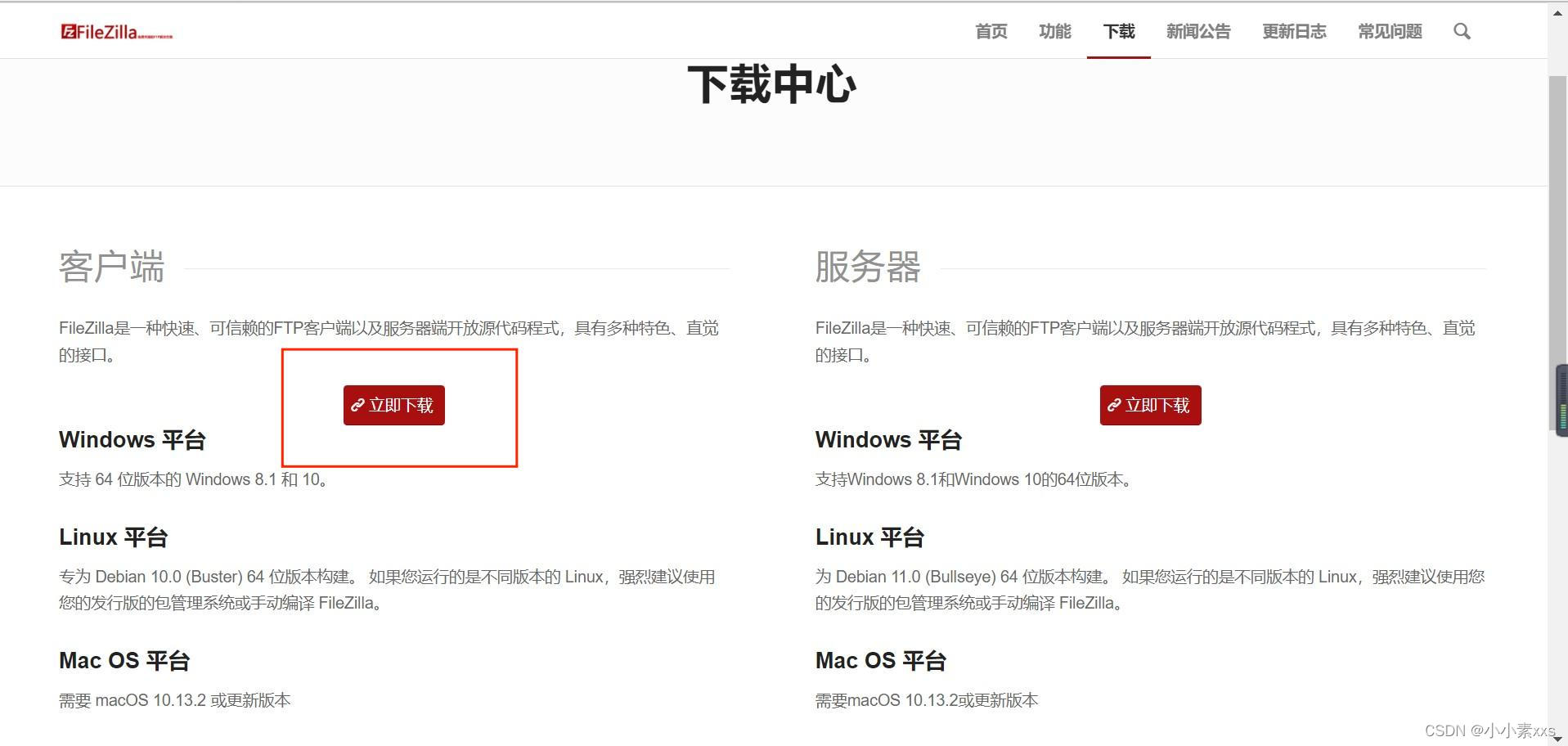Open the 常见问题 nav item
Image resolution: width=1568 pixels, height=746 pixels.
point(1390,31)
